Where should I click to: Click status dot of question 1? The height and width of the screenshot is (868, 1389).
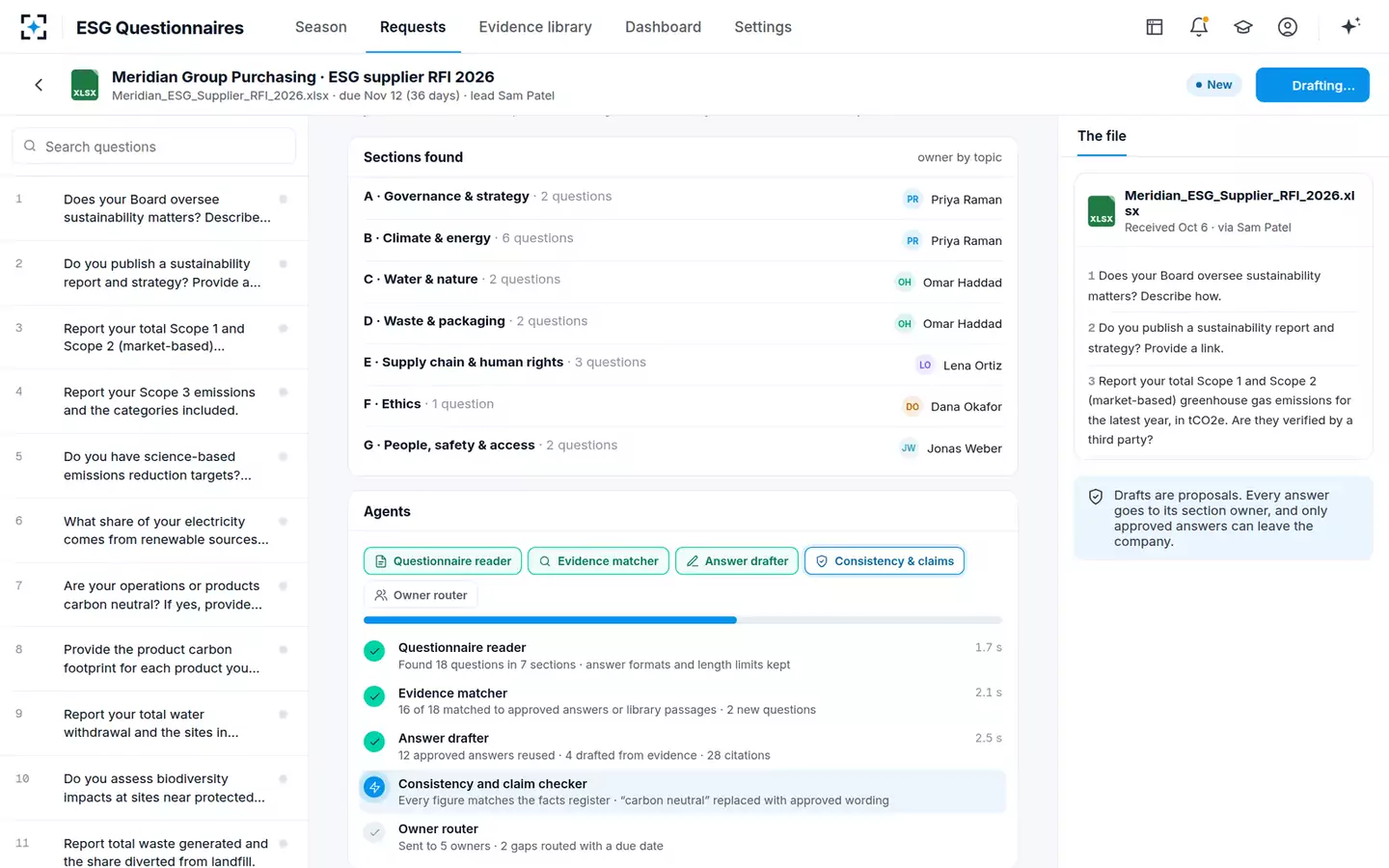[x=284, y=200]
